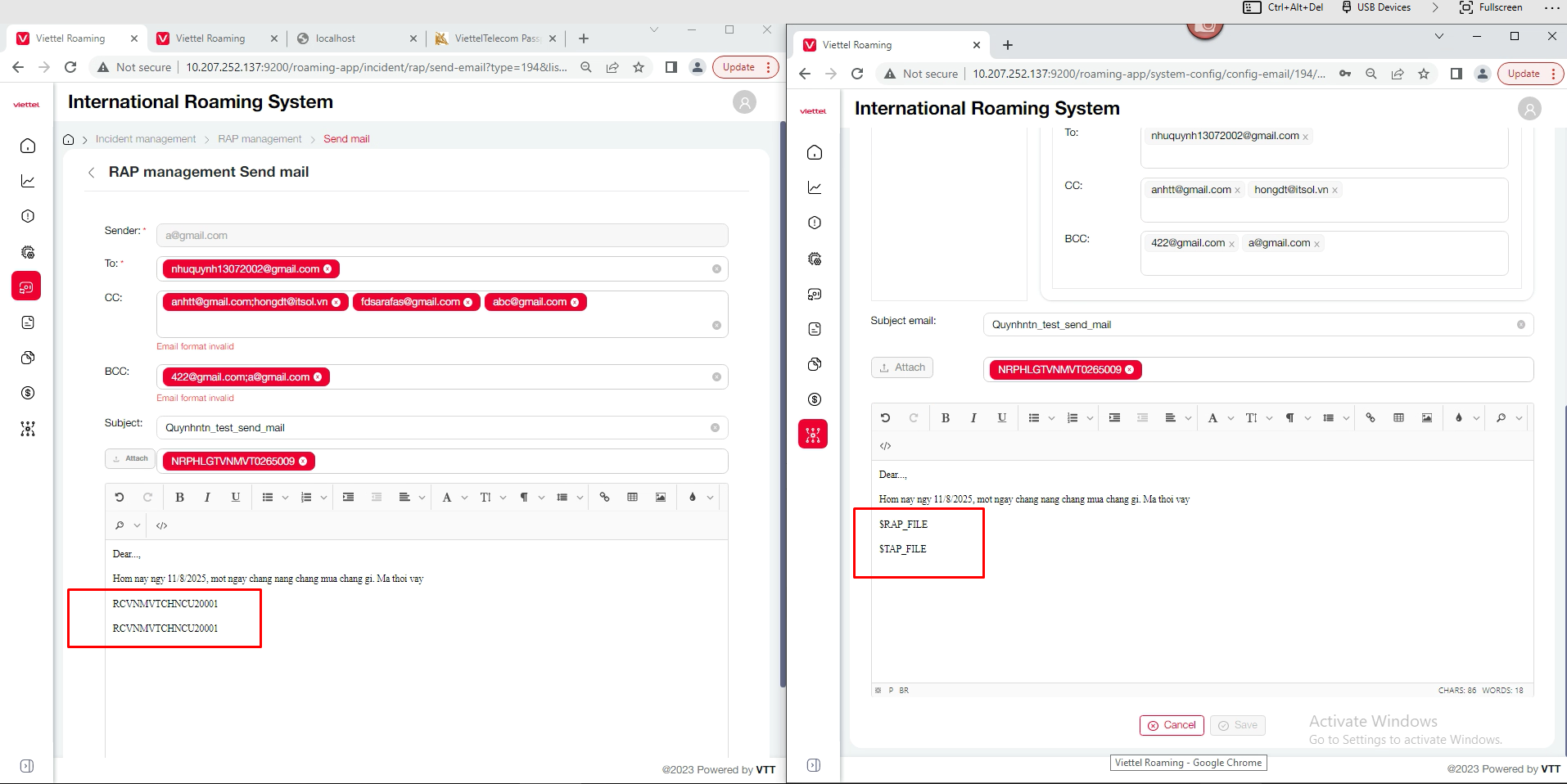
Task: Toggle italic in the config-email editor
Action: pyautogui.click(x=973, y=418)
